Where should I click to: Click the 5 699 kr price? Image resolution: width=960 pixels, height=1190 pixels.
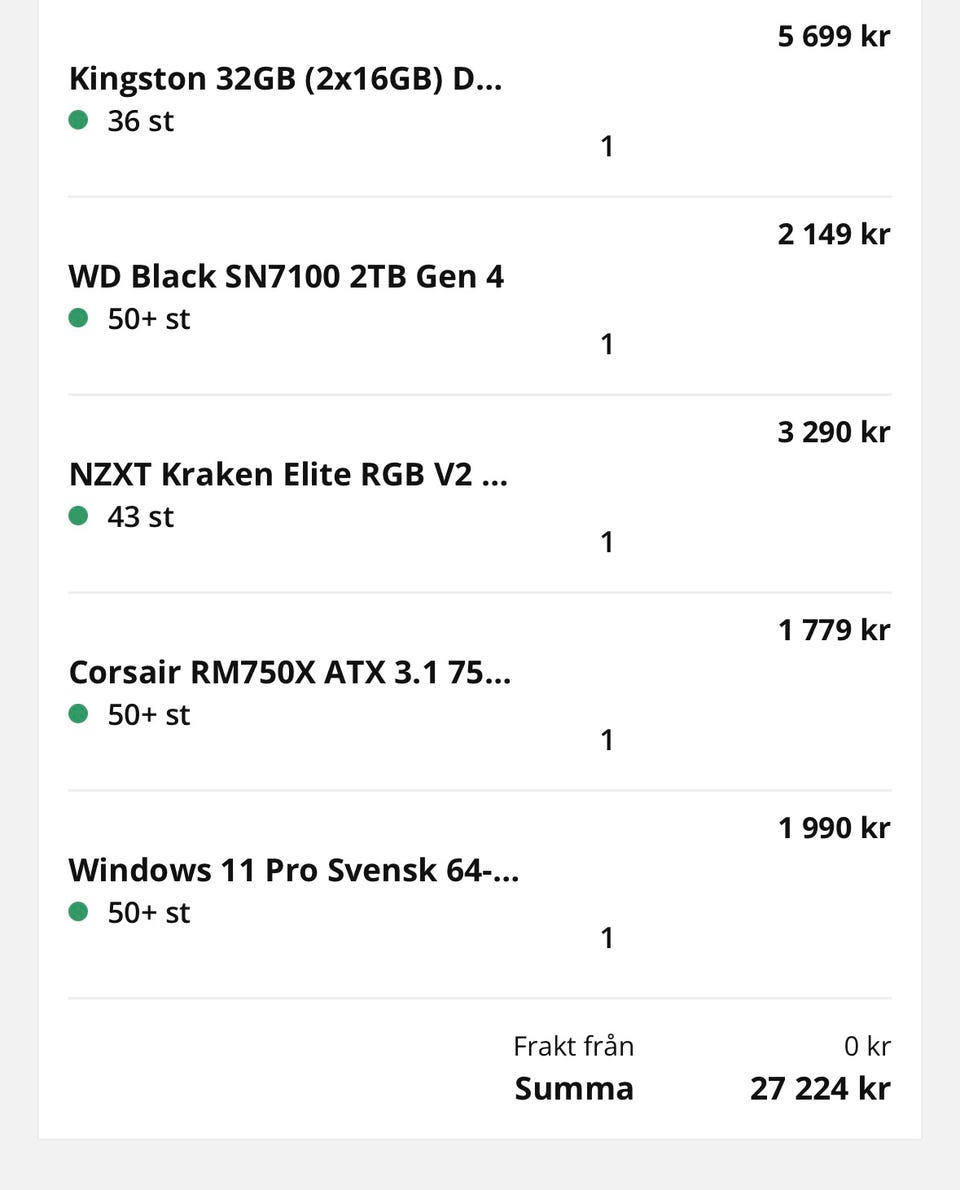[833, 37]
